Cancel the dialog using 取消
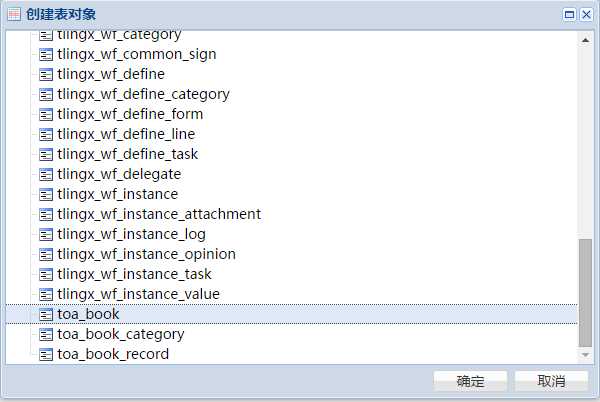The width and height of the screenshot is (600, 402). tap(551, 381)
